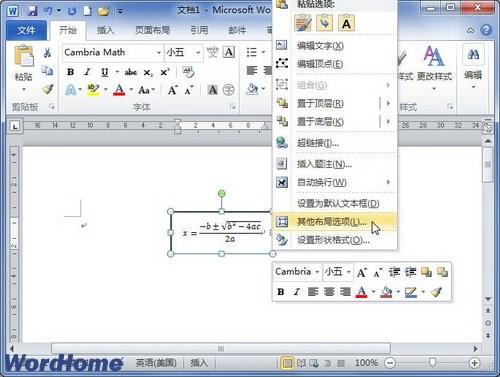The height and width of the screenshot is (377, 500).
Task: Open the 小五 font size dropdown in ribbon
Action: coord(198,53)
